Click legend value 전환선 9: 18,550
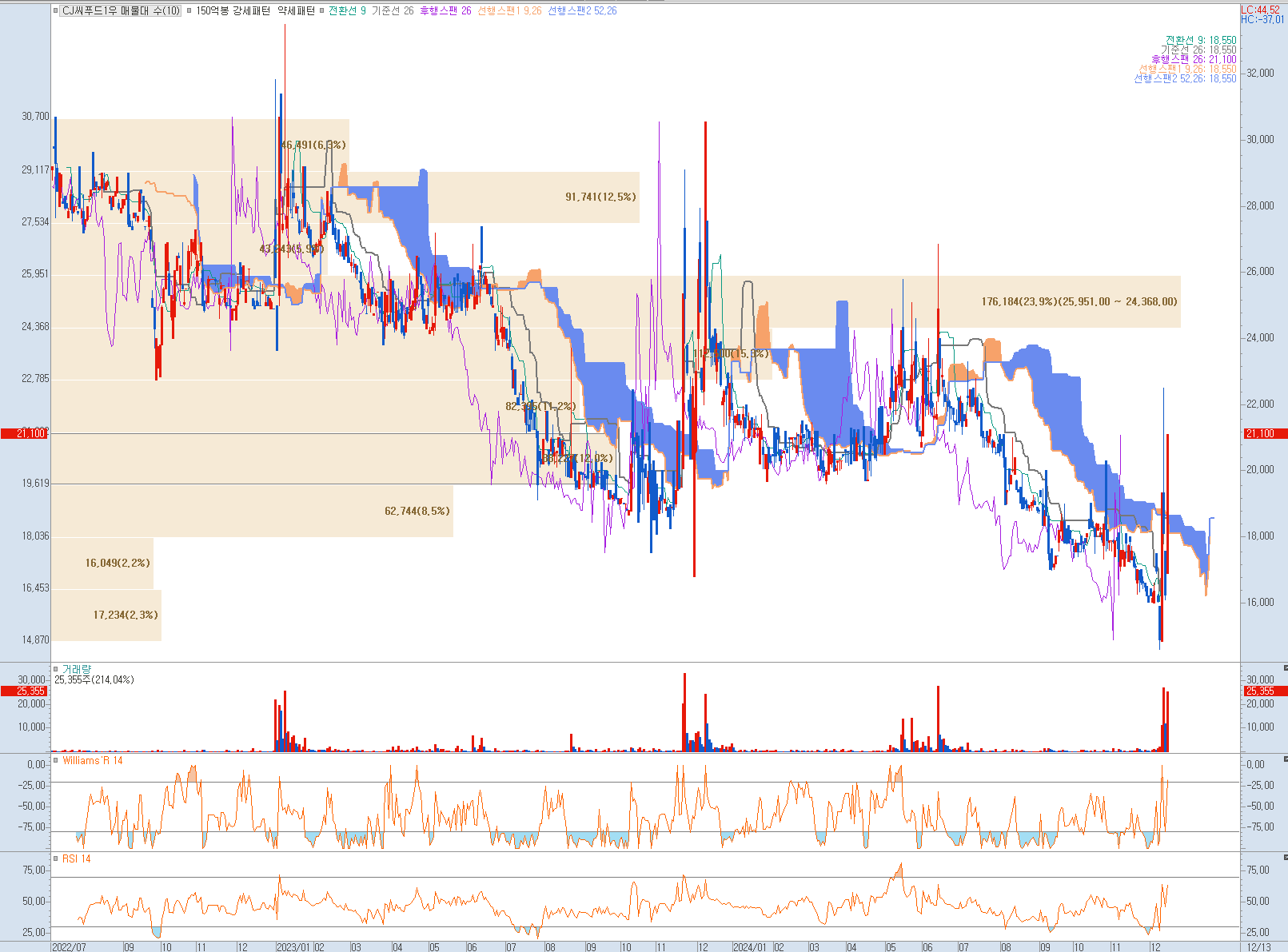This screenshot has height=952, width=1288. 1200,40
